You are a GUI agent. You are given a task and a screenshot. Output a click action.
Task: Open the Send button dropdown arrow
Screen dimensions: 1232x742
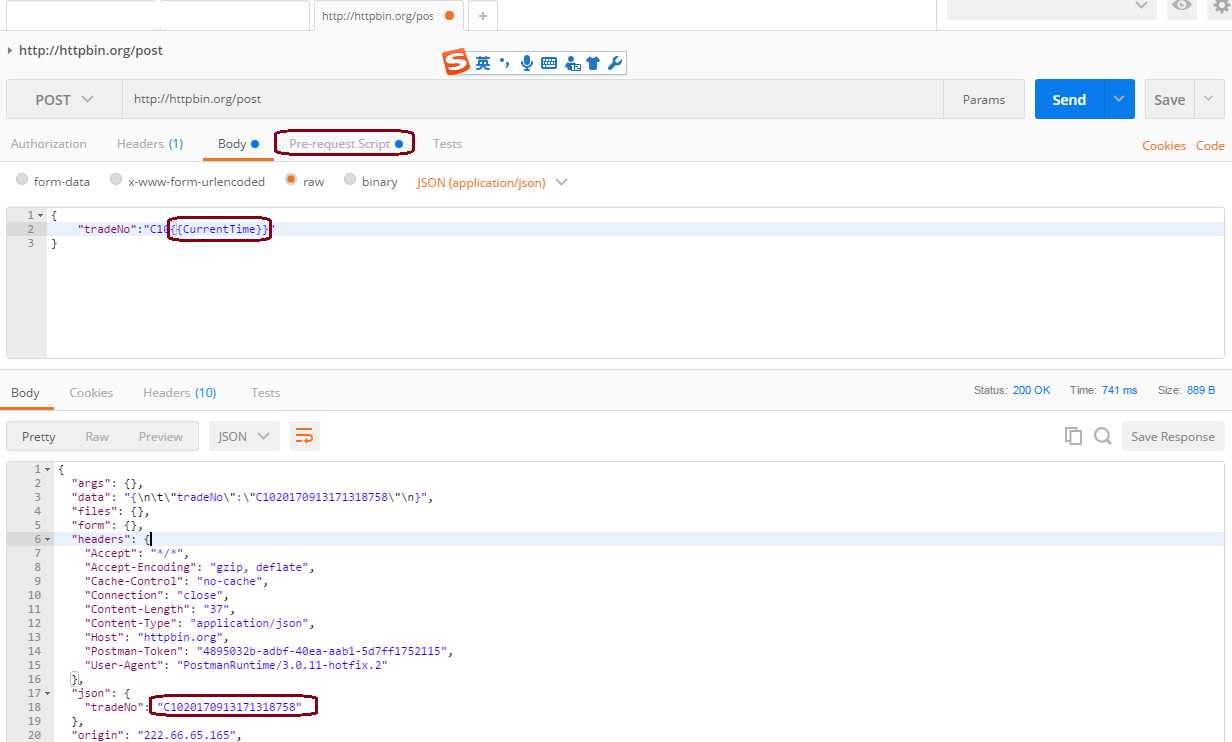(1119, 99)
